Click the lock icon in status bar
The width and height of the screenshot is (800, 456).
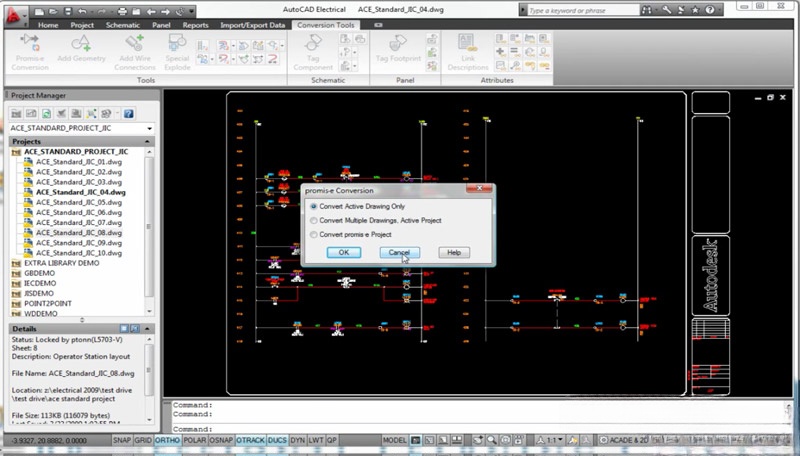tap(519, 440)
